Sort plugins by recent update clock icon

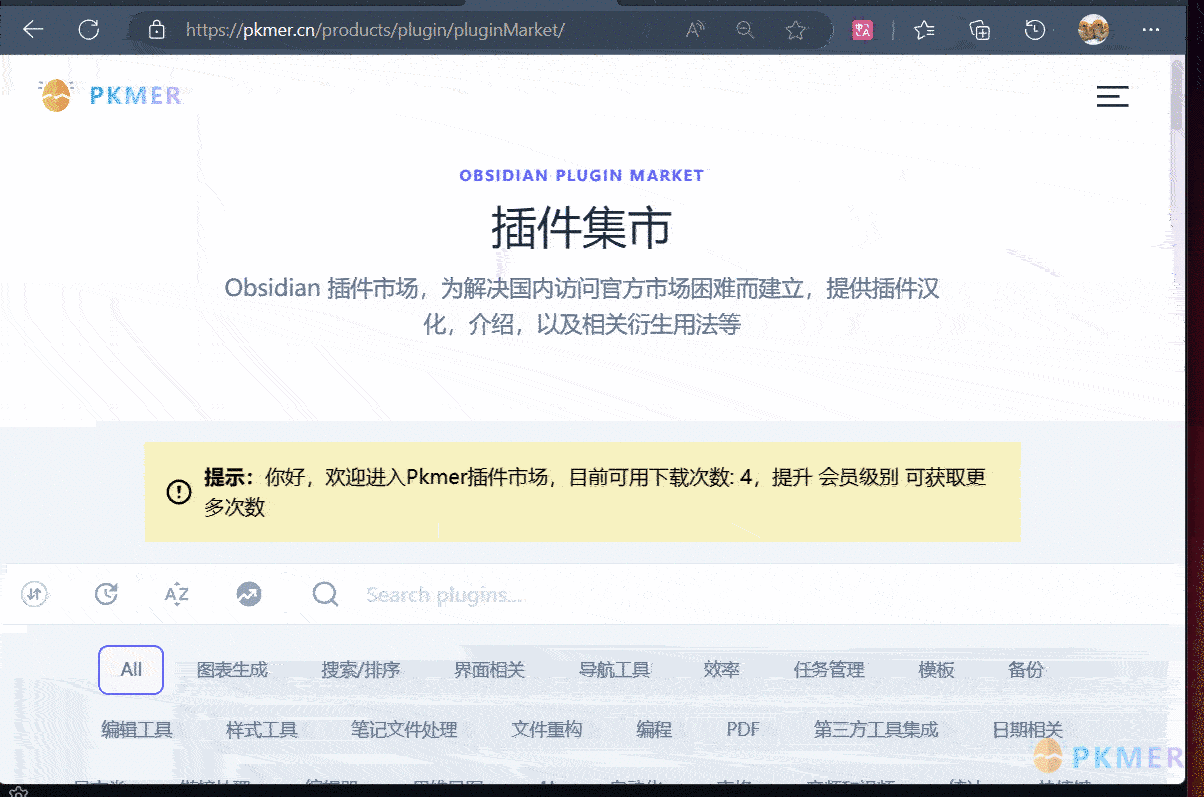[x=106, y=594]
